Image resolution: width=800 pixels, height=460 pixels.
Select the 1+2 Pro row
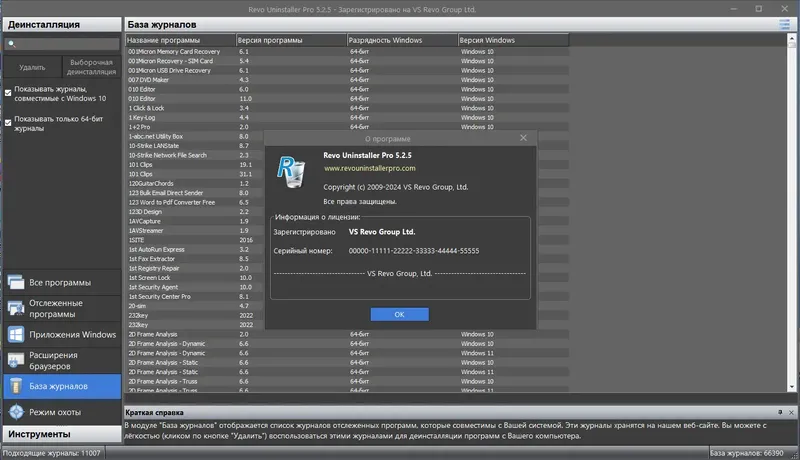[x=347, y=127]
